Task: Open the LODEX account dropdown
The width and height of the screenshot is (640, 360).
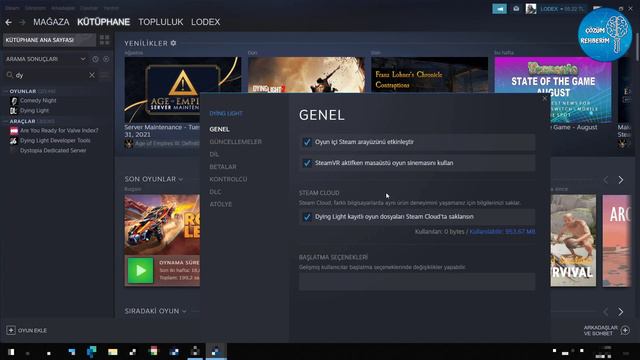Action: (562, 9)
